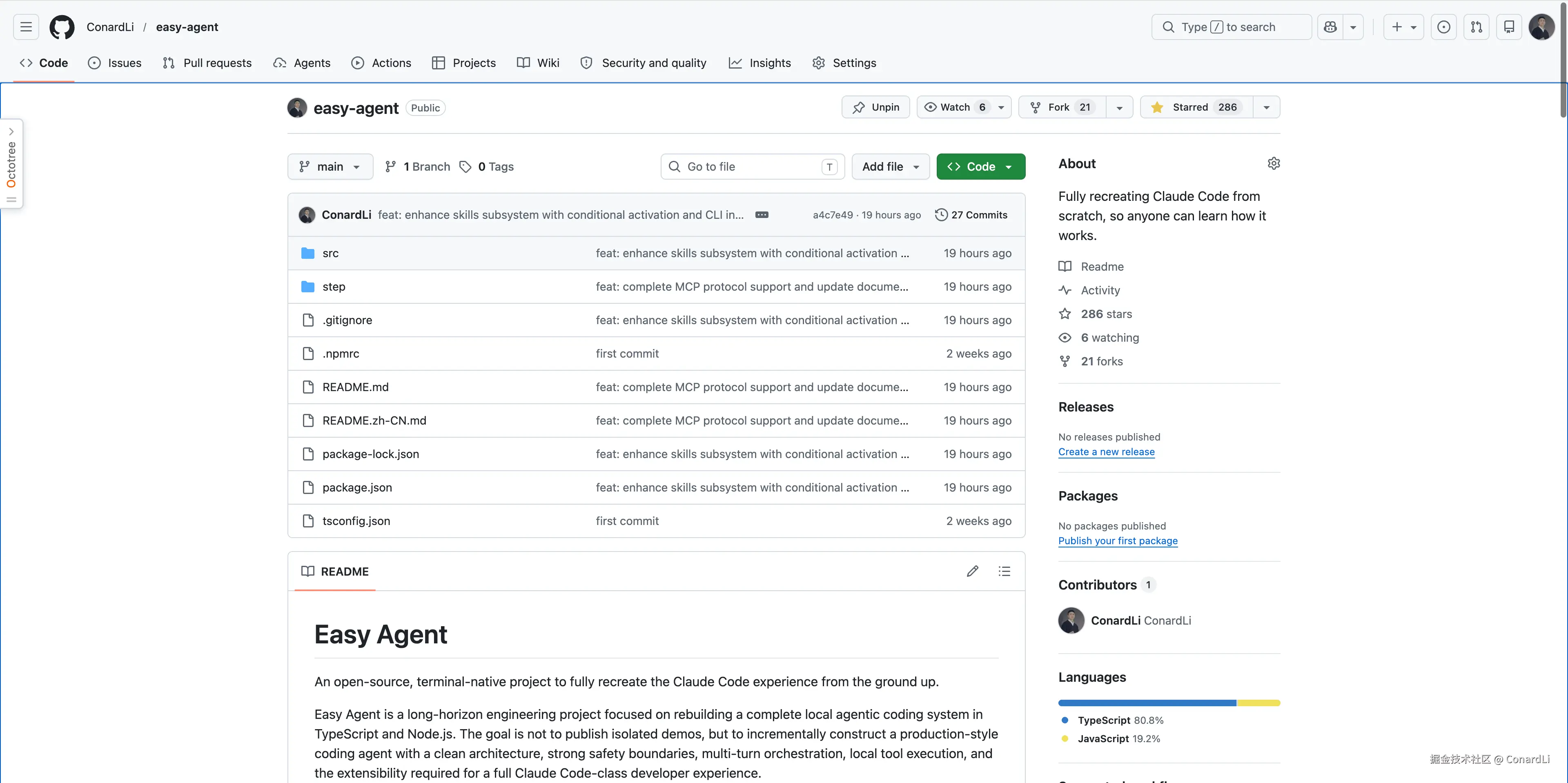The width and height of the screenshot is (1568, 783).
Task: Unpin the repository with the pin button
Action: pyautogui.click(x=875, y=107)
